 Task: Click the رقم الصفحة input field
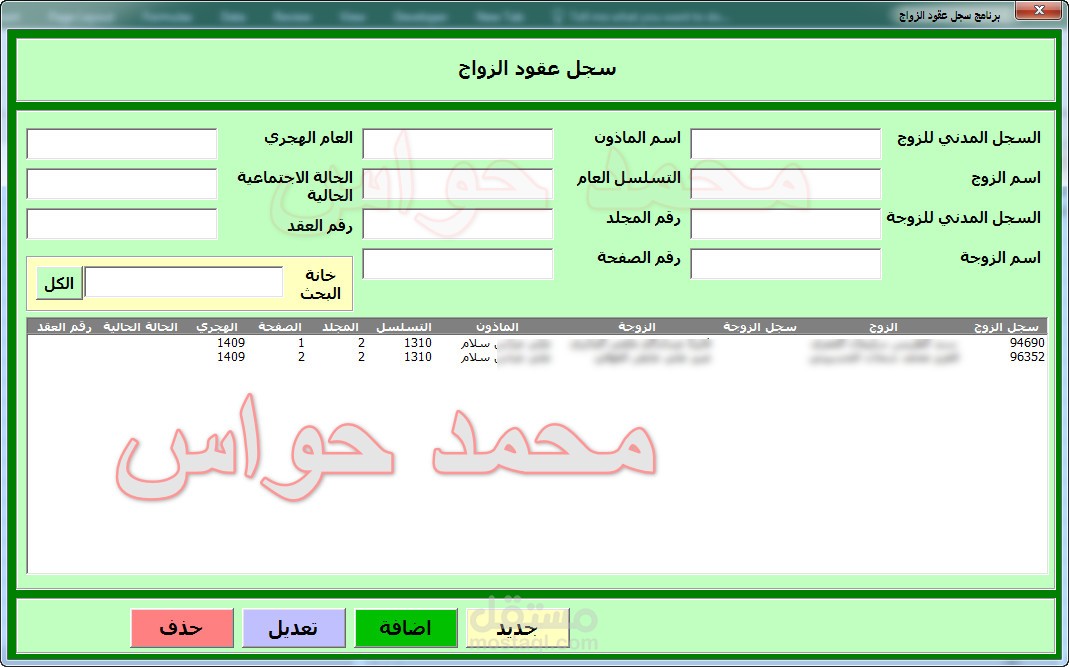pyautogui.click(x=457, y=264)
